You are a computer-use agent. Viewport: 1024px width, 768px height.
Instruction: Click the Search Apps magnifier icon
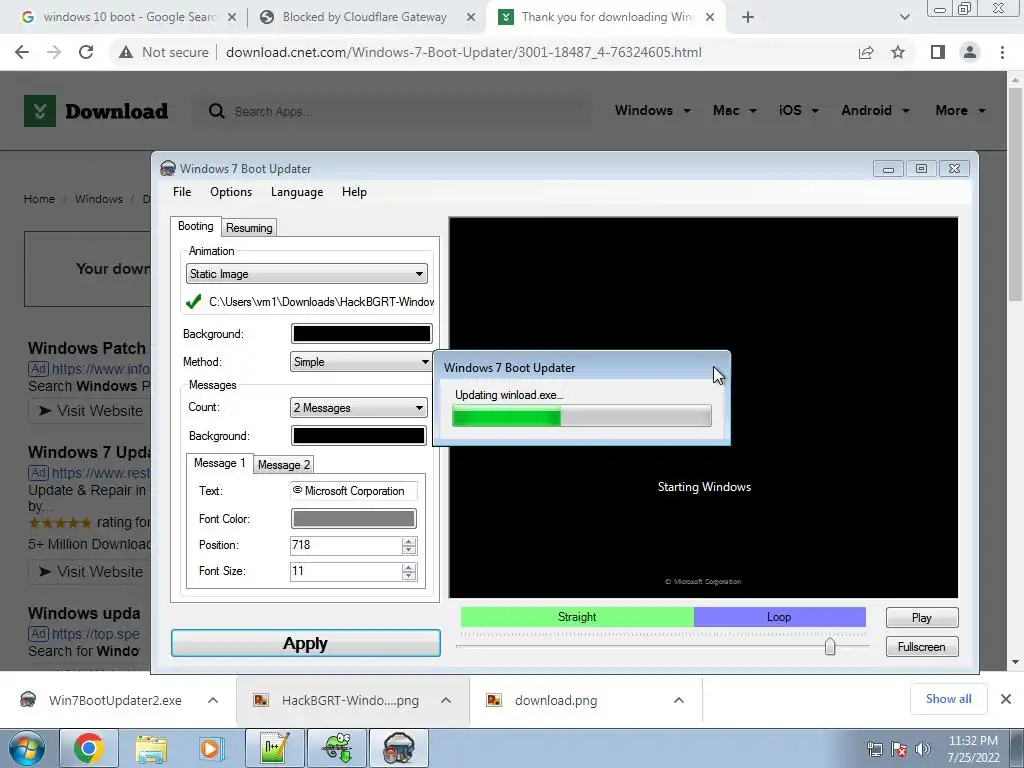(x=216, y=111)
